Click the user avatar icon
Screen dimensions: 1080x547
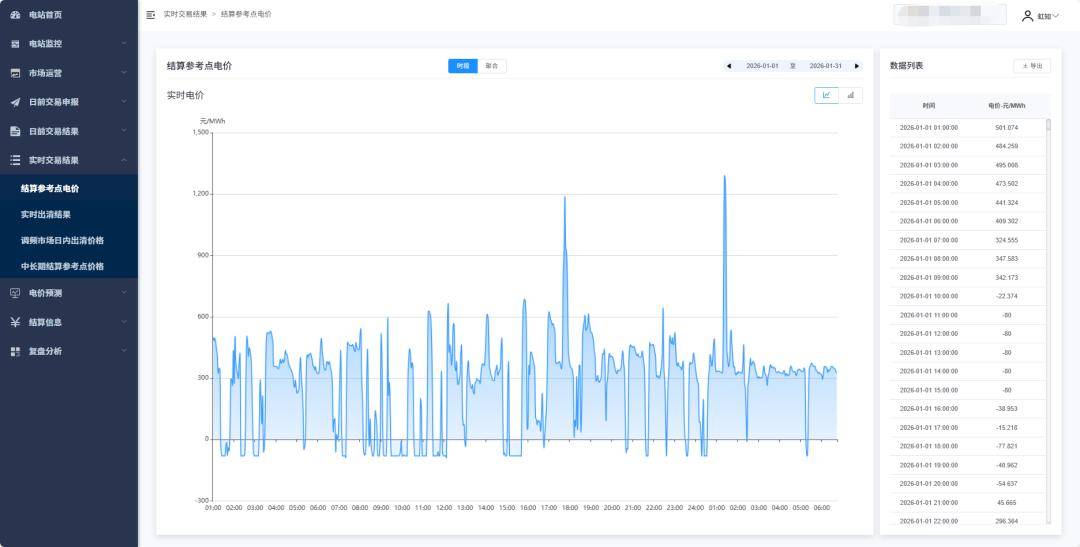1027,16
